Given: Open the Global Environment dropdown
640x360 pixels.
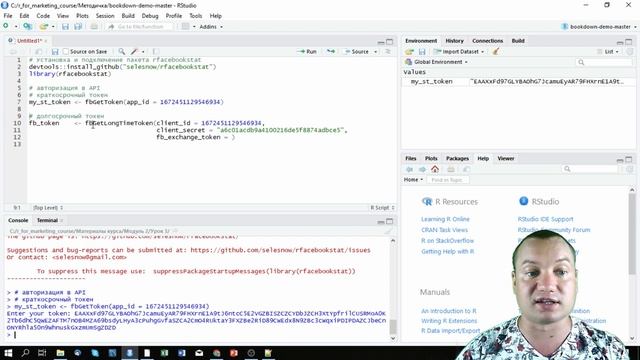Looking at the screenshot, I should coord(436,62).
